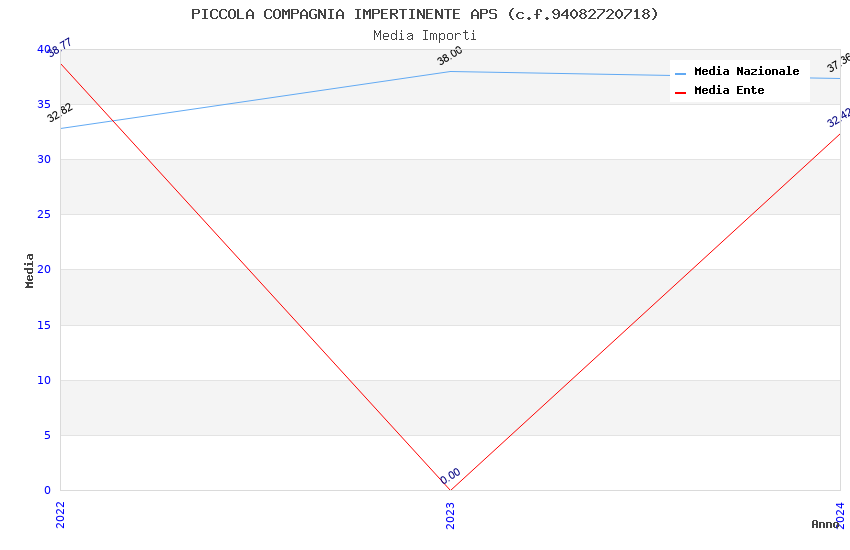Click the Anno x-axis title
Screen dimensions: 850x550
(825, 524)
